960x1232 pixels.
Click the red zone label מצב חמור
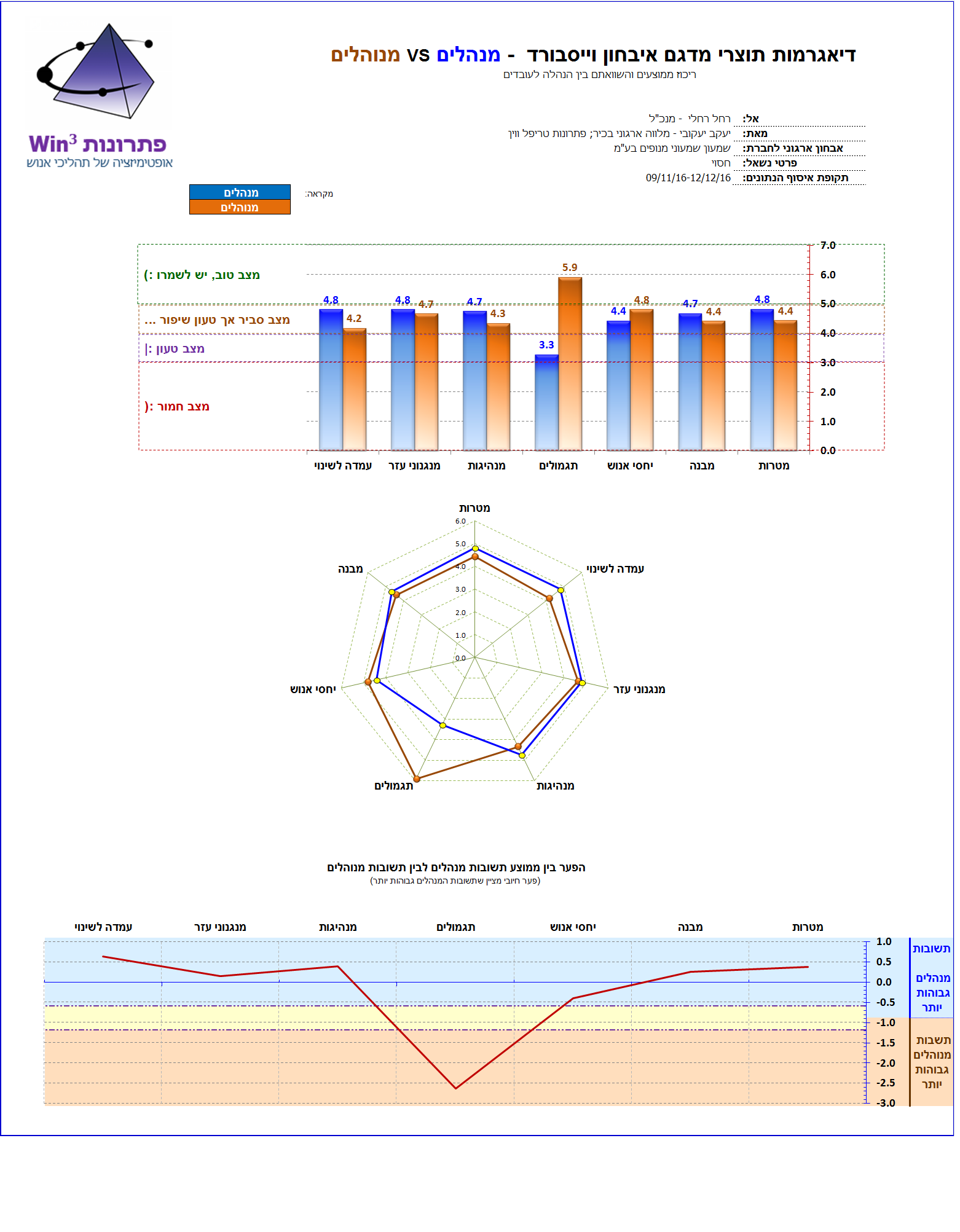point(177,406)
